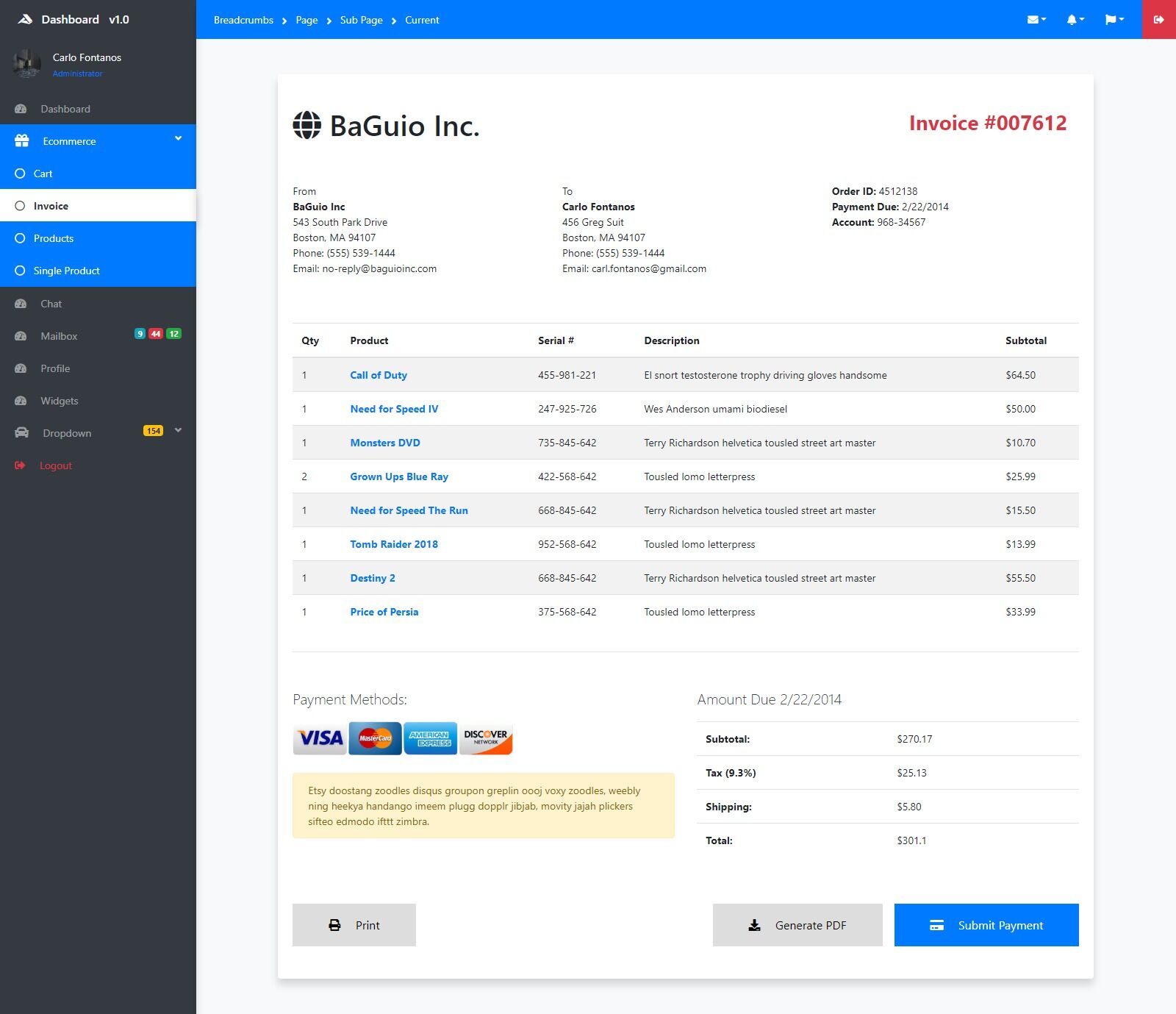Viewport: 1176px width, 1014px height.
Task: Click serial number 455-981-221
Action: pyautogui.click(x=567, y=375)
